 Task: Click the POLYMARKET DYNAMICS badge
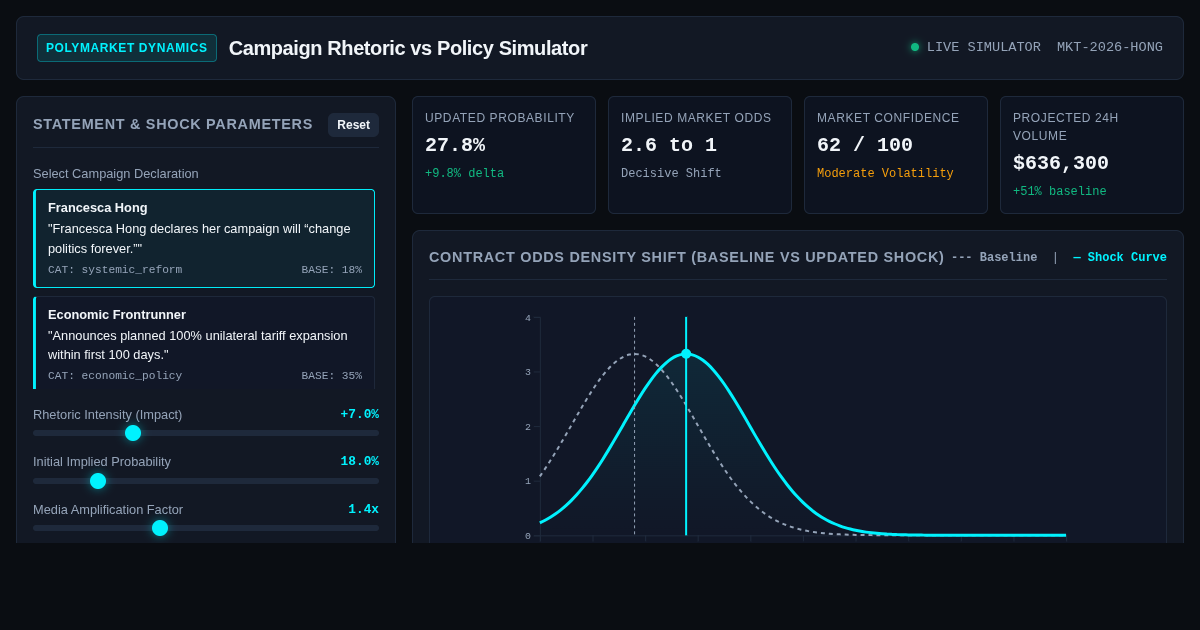pos(127,48)
